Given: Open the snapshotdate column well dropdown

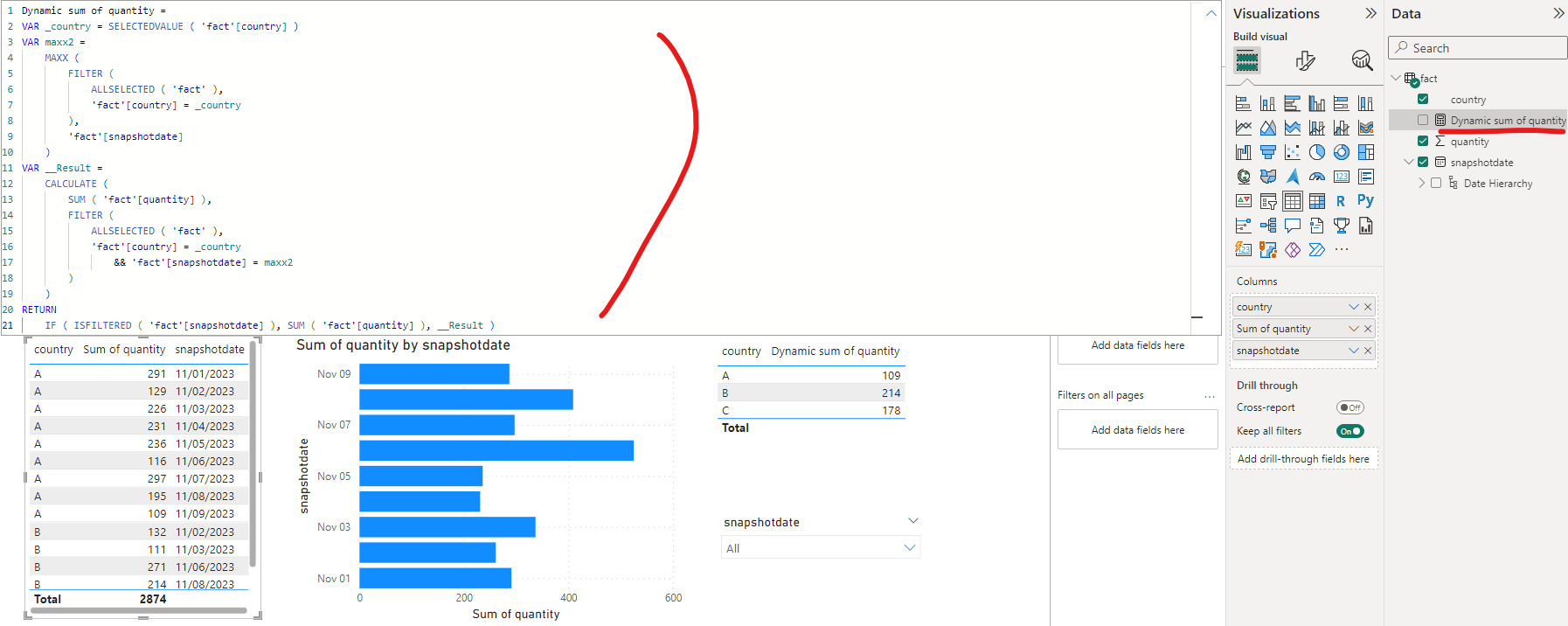Looking at the screenshot, I should click(x=1354, y=351).
